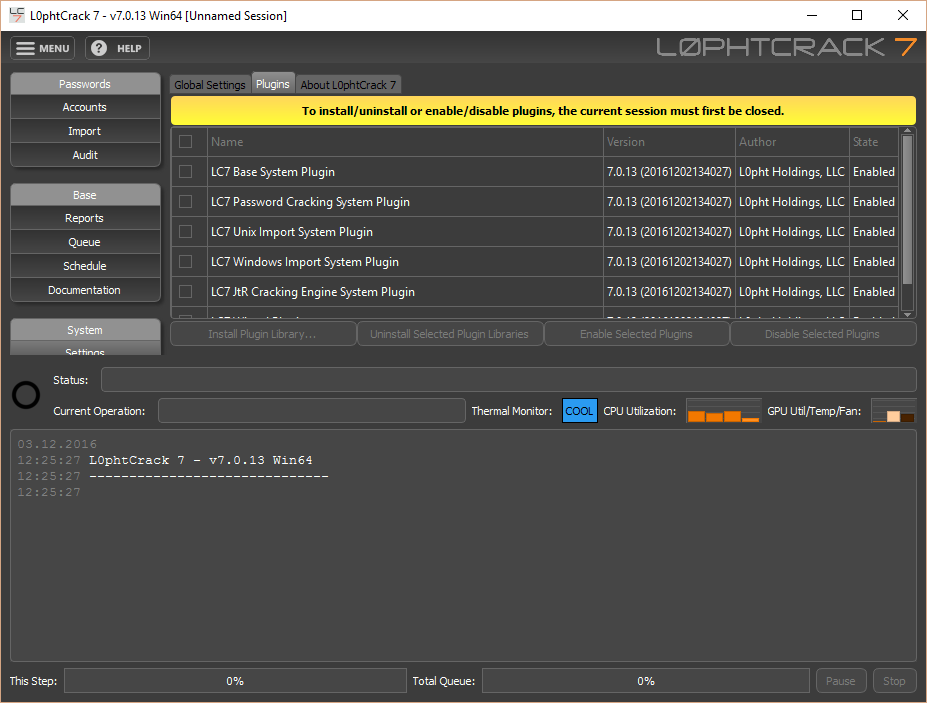The image size is (927, 703).
Task: Click the log line 'L0phtCrack 7 - v7.0.13 Win64'
Action: pyautogui.click(x=200, y=460)
